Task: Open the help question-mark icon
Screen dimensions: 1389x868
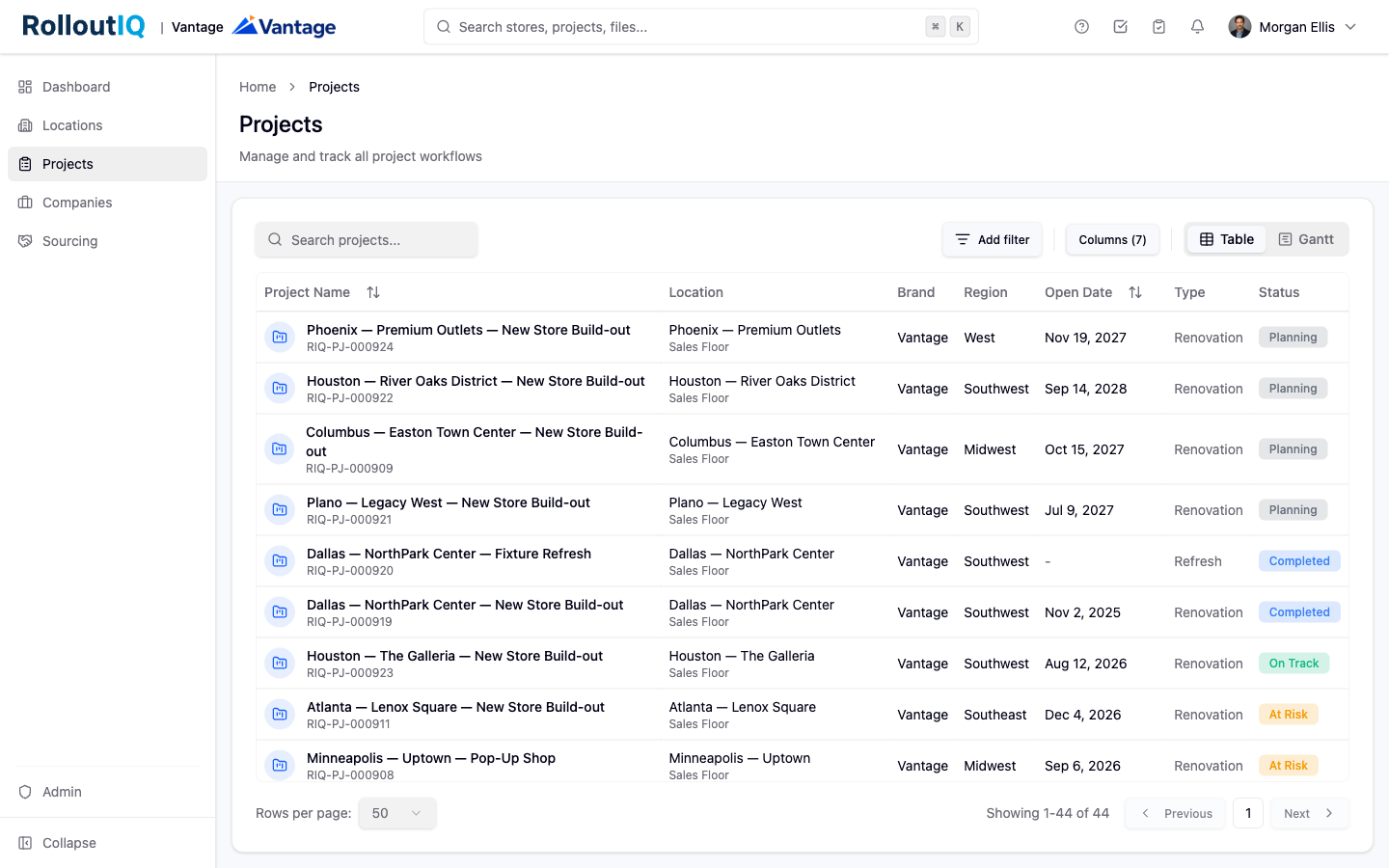Action: 1081,27
